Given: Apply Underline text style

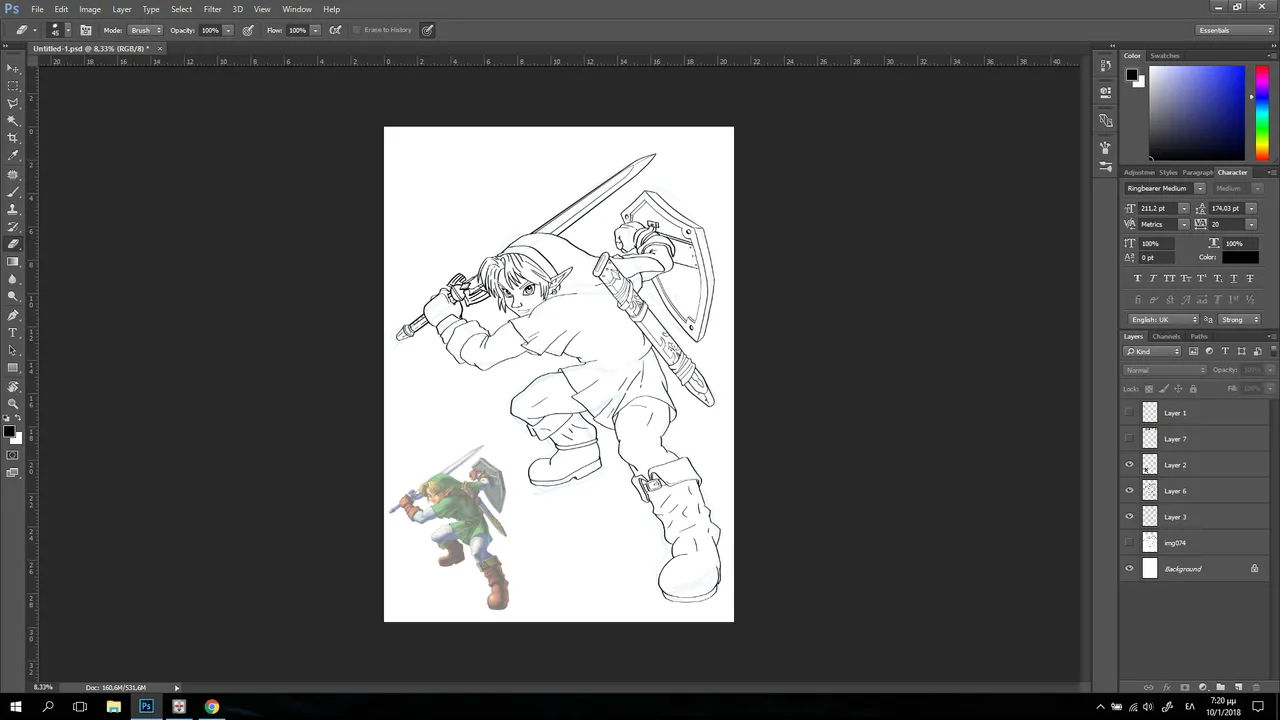Looking at the screenshot, I should click(1234, 278).
